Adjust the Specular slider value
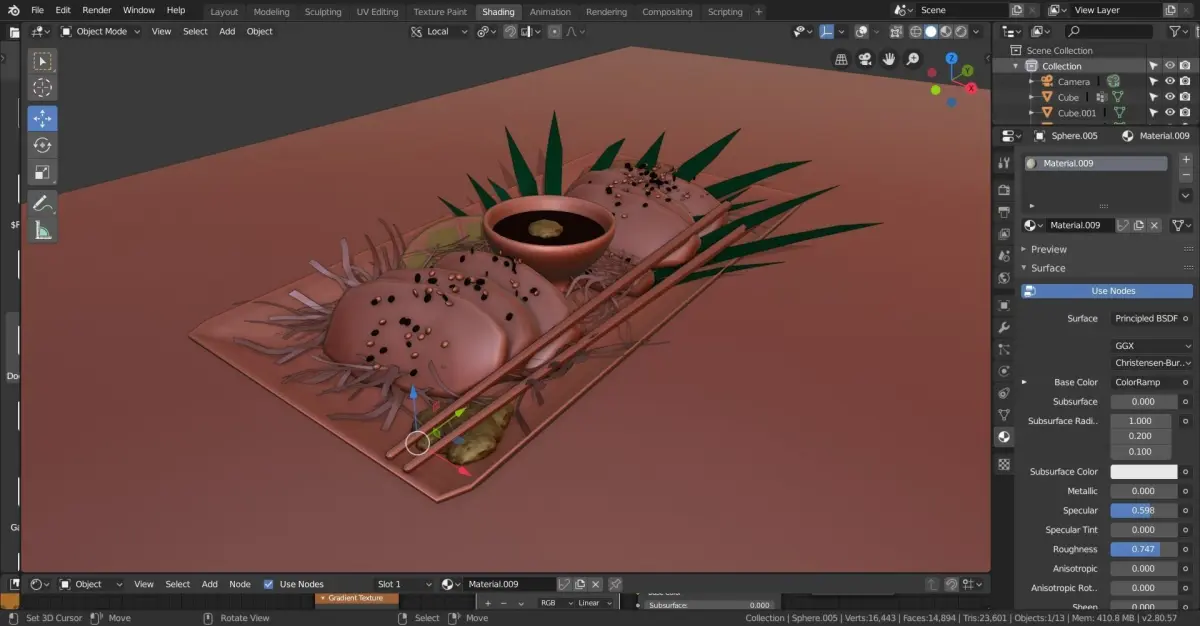Viewport: 1200px width, 626px height. [1144, 510]
